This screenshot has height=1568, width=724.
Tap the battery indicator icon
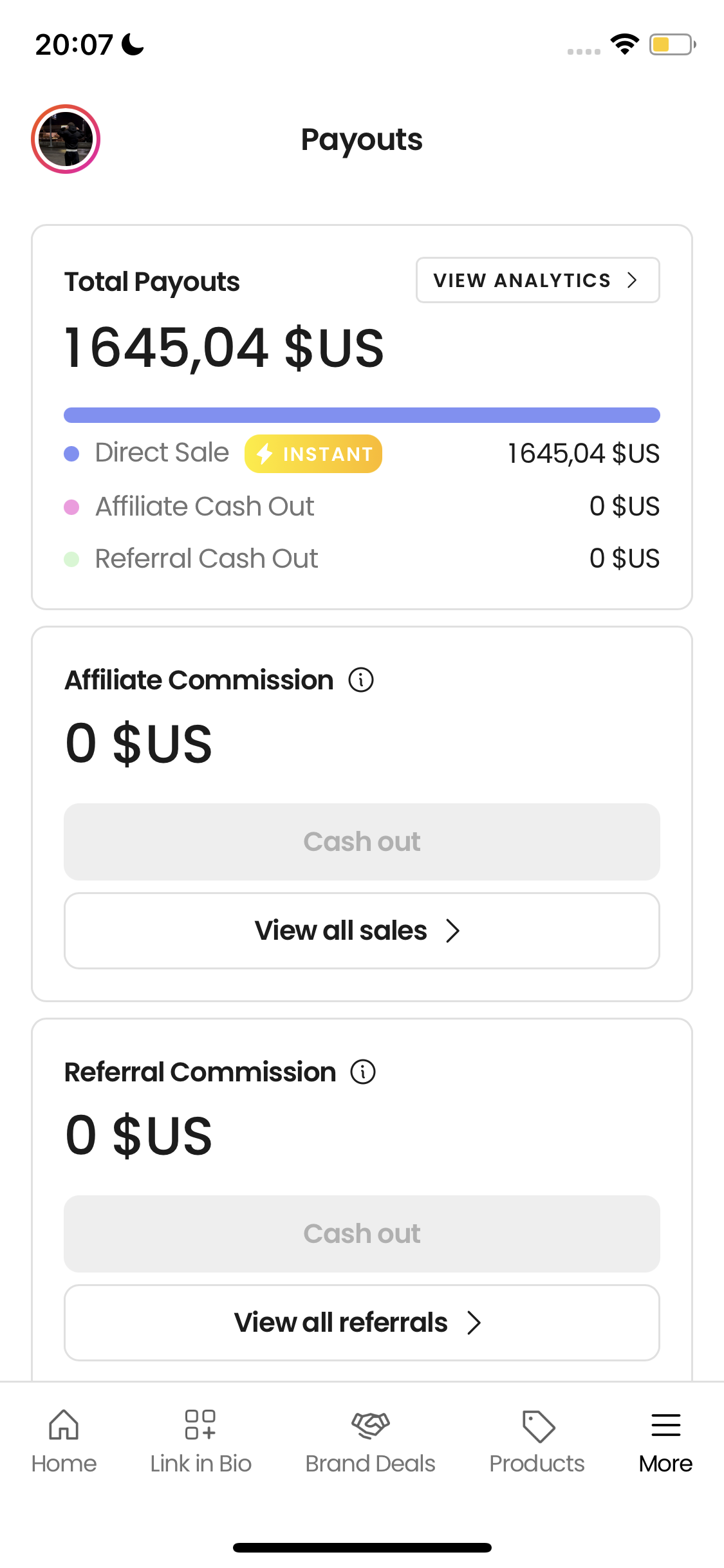click(x=672, y=44)
